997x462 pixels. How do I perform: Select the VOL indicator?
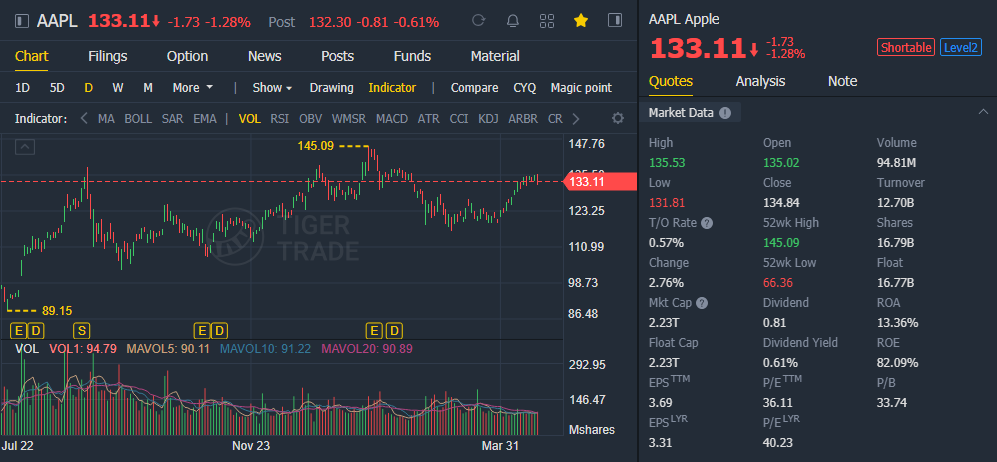pos(249,119)
